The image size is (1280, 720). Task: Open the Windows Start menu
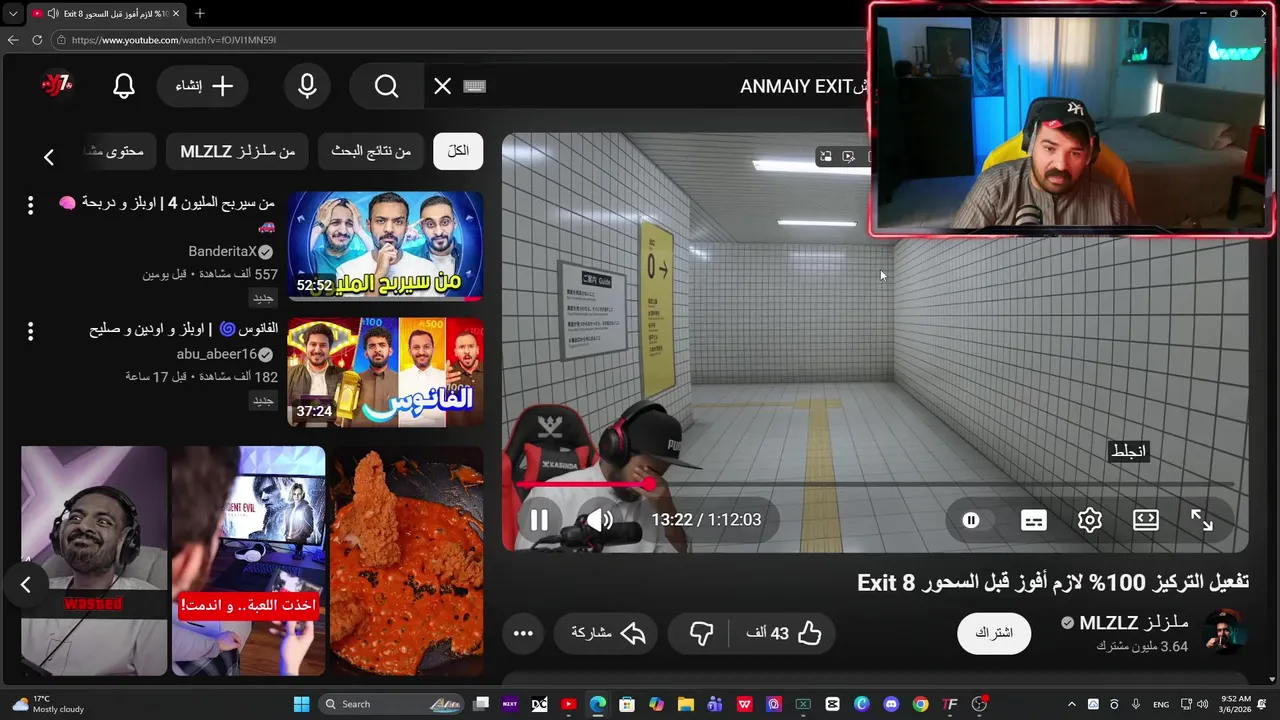[301, 704]
